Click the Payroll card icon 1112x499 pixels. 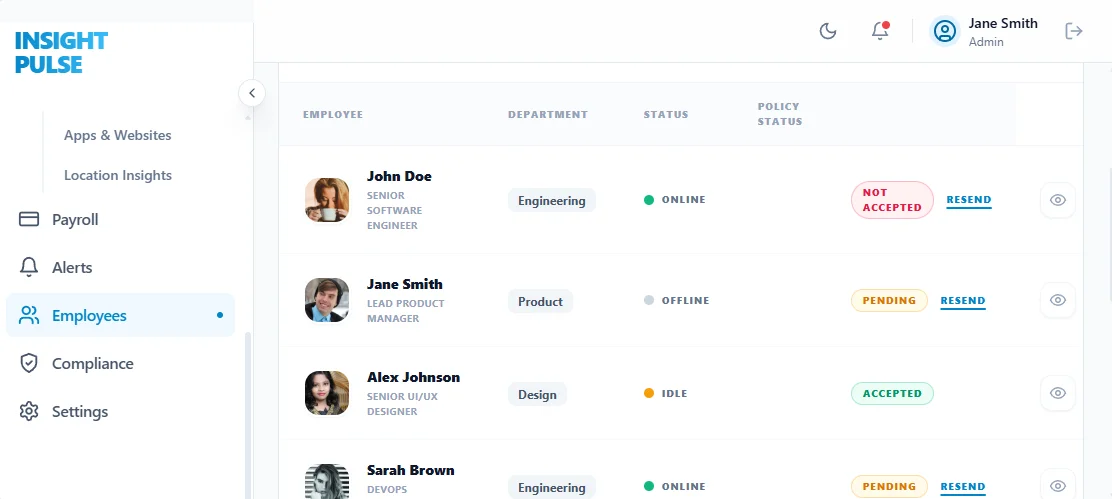pyautogui.click(x=29, y=220)
